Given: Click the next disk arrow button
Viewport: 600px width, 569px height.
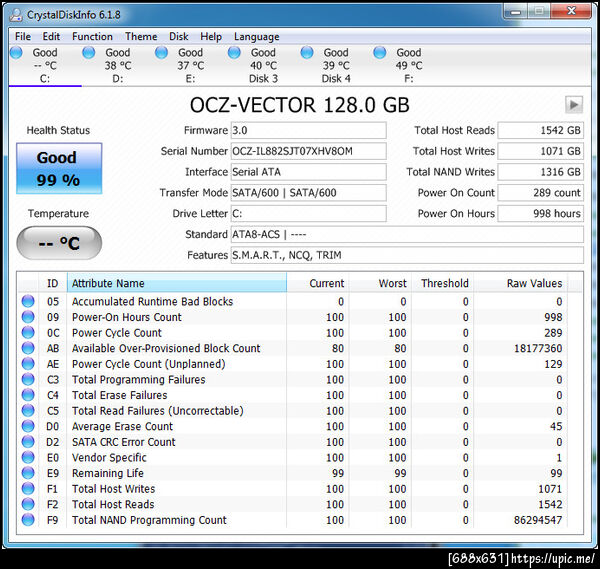Looking at the screenshot, I should 574,104.
